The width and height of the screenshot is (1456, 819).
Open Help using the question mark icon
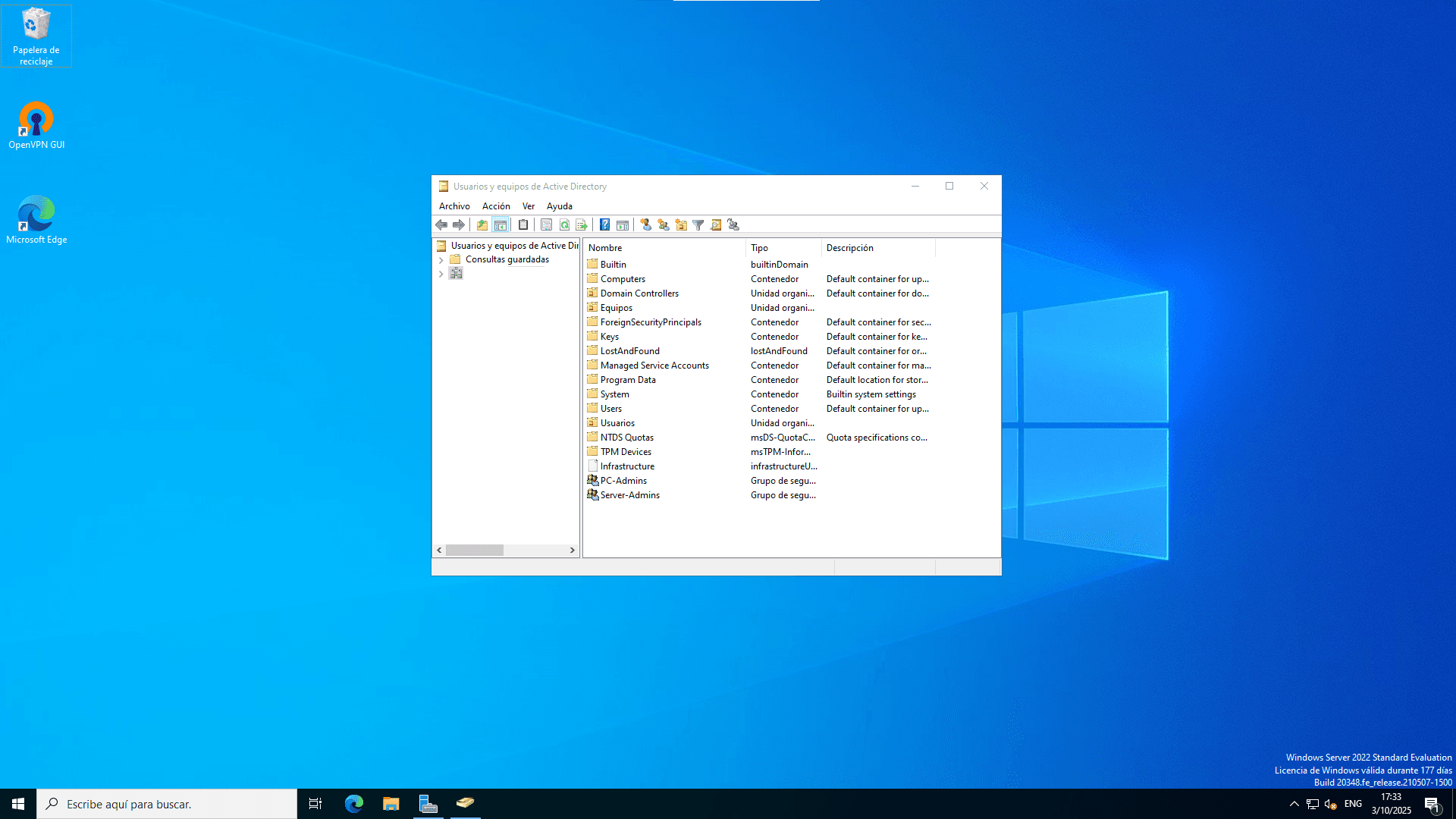pyautogui.click(x=604, y=224)
